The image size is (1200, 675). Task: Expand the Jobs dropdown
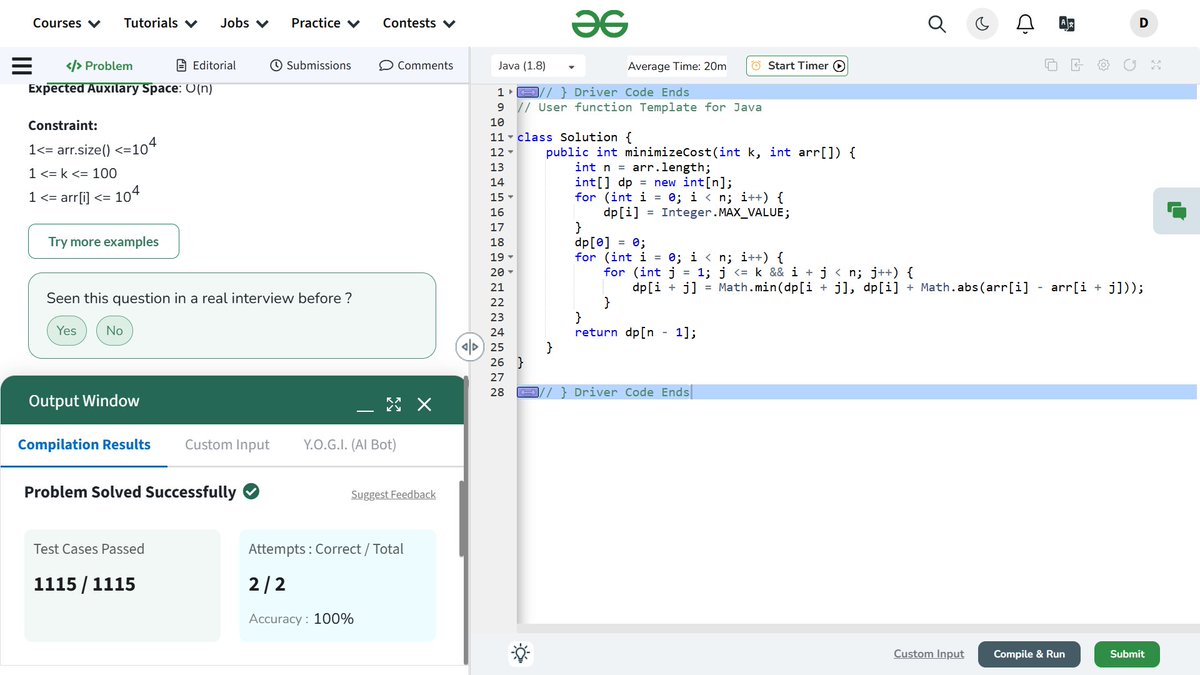[x=244, y=23]
